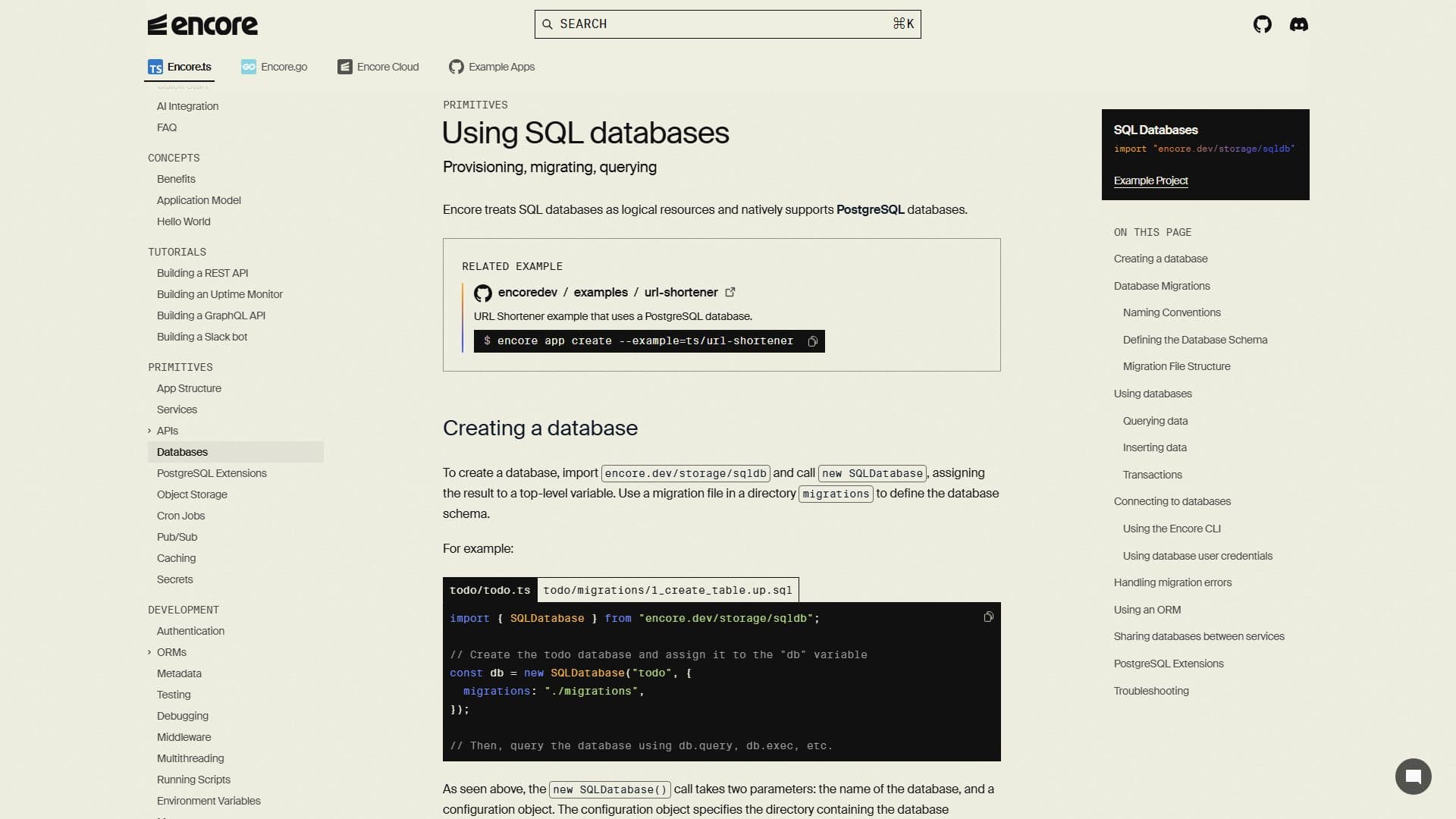Open the url-shortener link
Viewport: 1456px width, 819px height.
(x=680, y=293)
